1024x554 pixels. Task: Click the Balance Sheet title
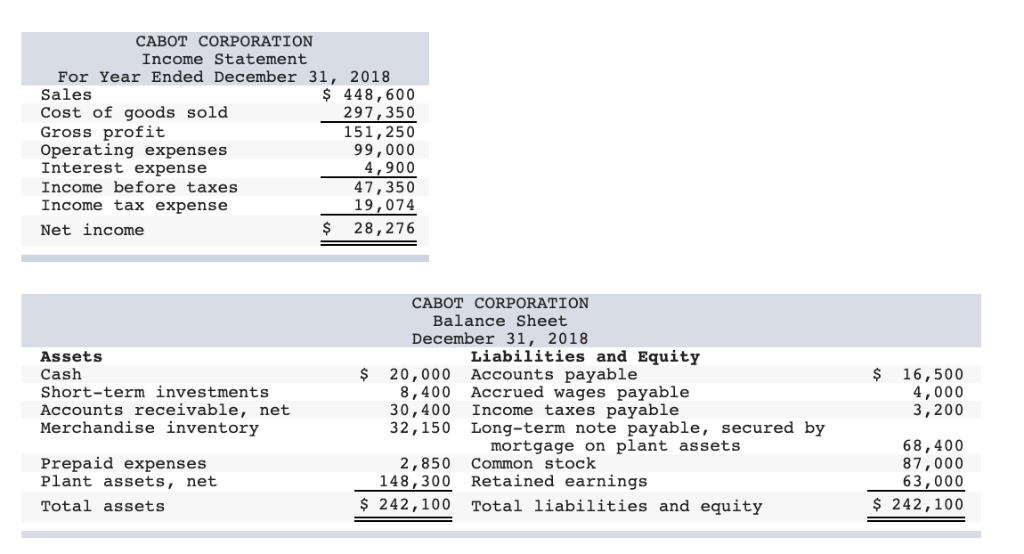[500, 321]
